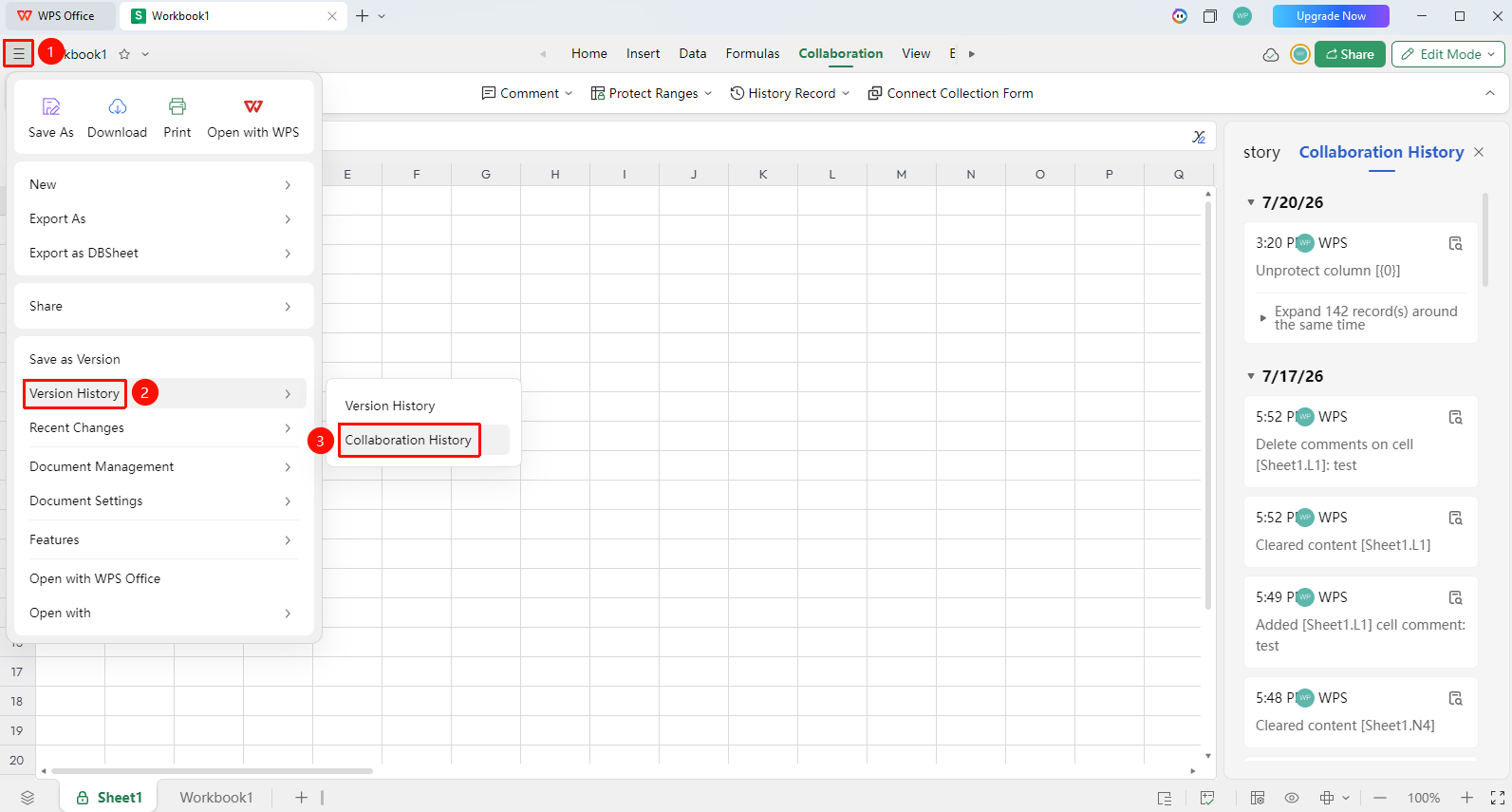
Task: Click the Save As icon
Action: [51, 106]
